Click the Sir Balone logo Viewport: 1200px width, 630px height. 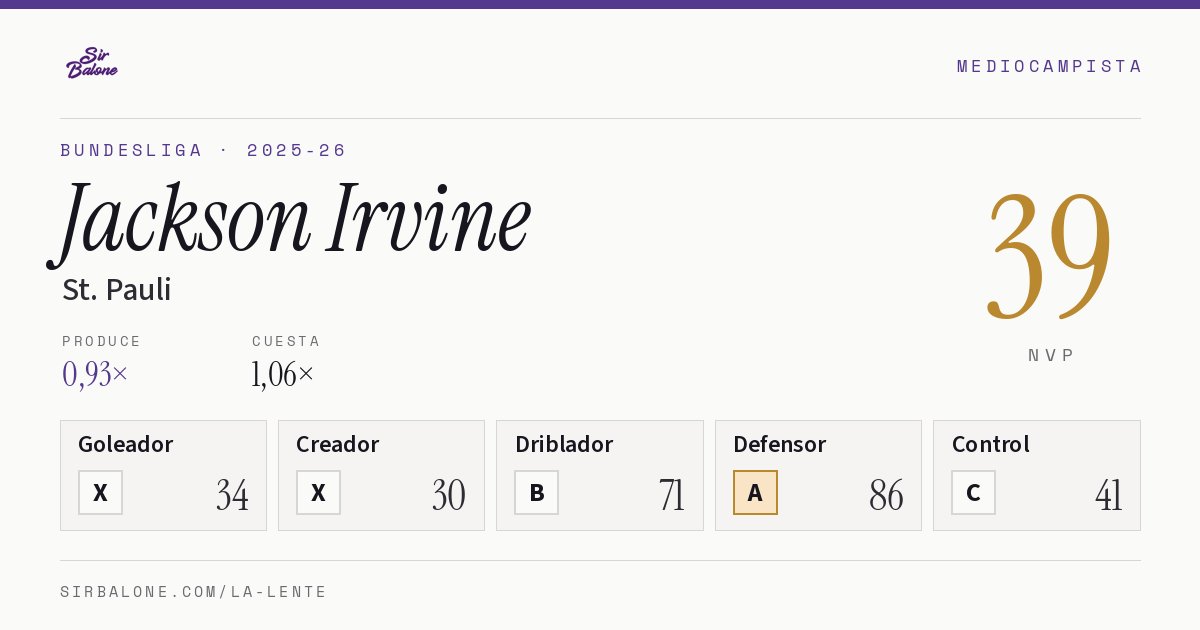[x=92, y=63]
